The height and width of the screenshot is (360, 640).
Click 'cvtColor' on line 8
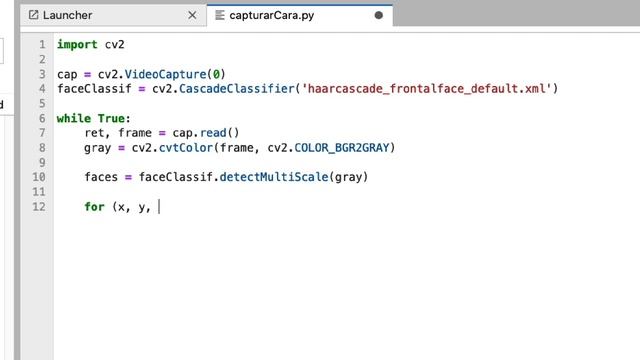pyautogui.click(x=186, y=148)
